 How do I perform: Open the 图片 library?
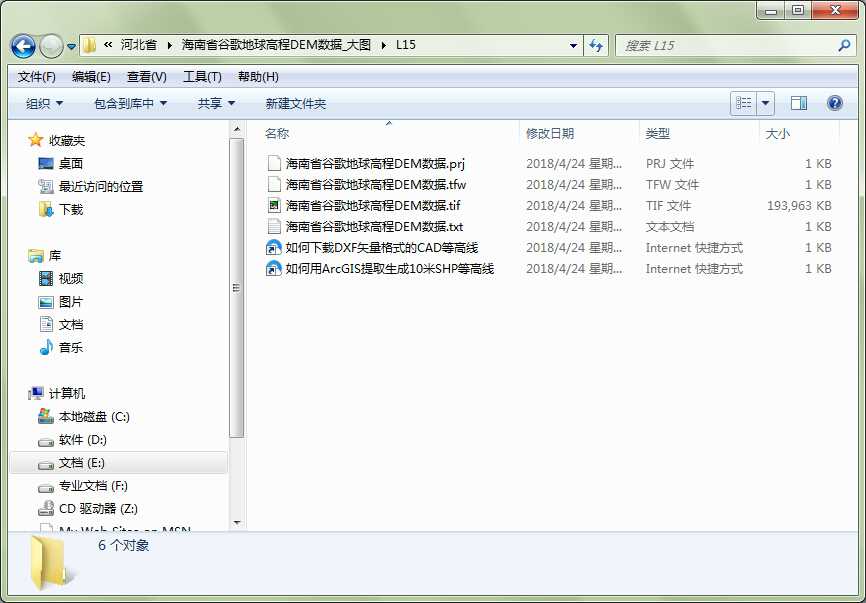pos(71,302)
